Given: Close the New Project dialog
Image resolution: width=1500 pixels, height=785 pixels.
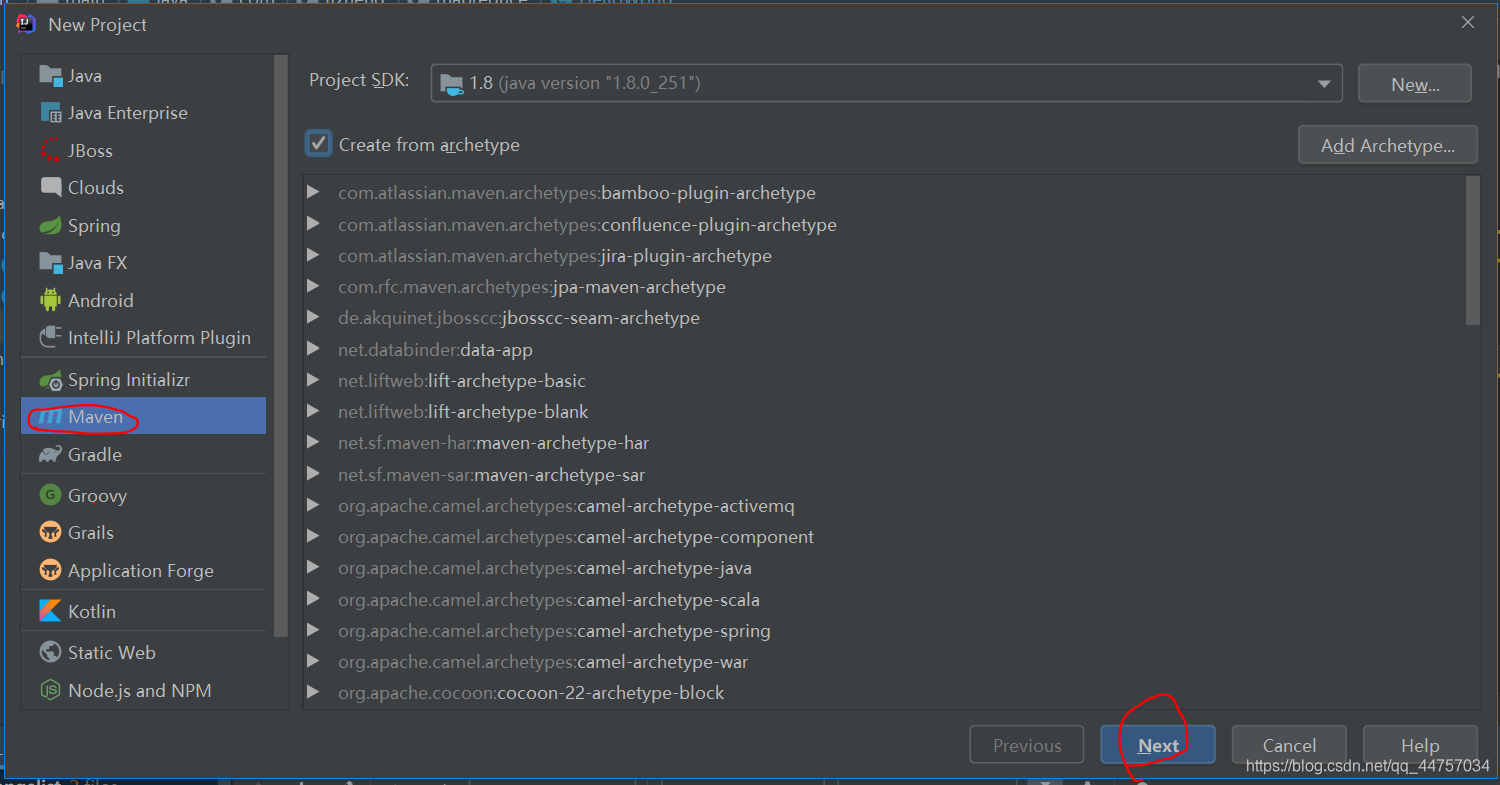Looking at the screenshot, I should 1467,22.
